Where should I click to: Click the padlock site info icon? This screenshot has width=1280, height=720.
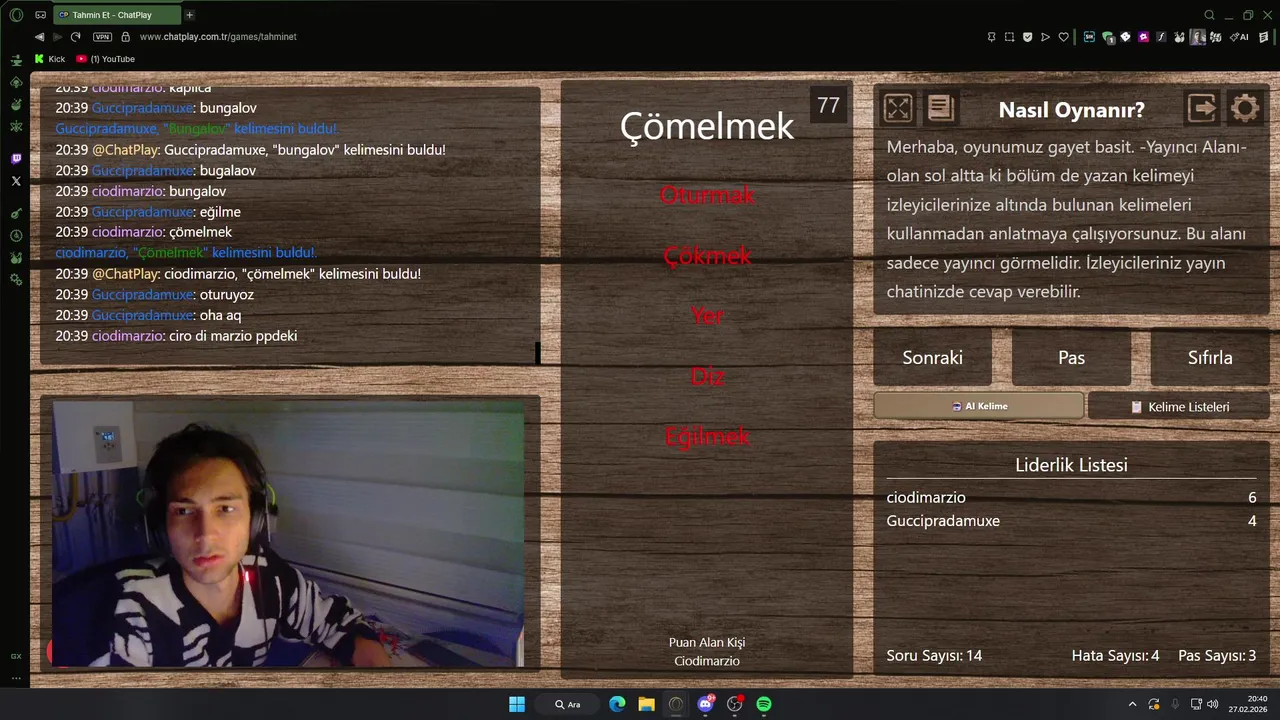pyautogui.click(x=125, y=37)
